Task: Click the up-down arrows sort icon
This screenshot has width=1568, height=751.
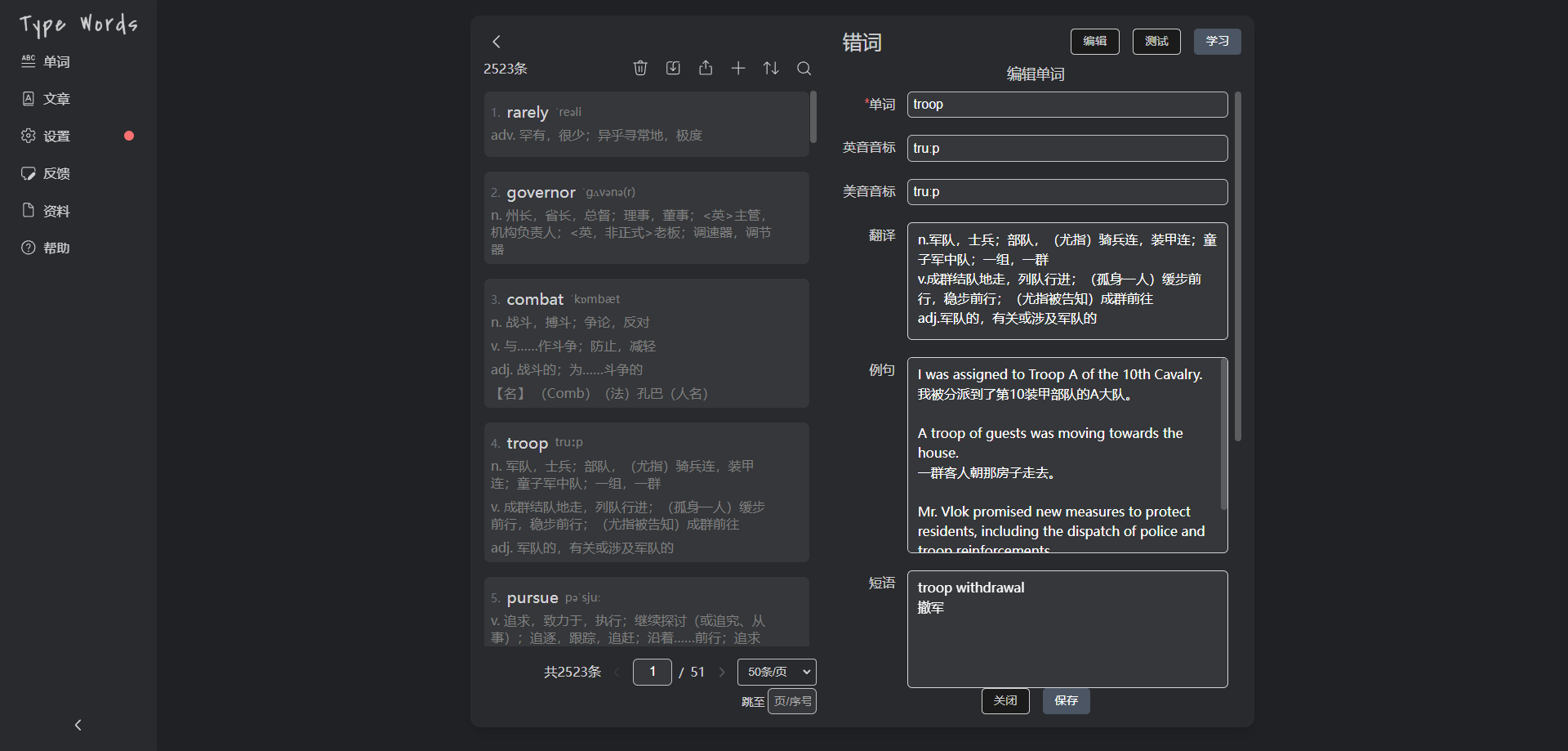Action: [x=771, y=68]
